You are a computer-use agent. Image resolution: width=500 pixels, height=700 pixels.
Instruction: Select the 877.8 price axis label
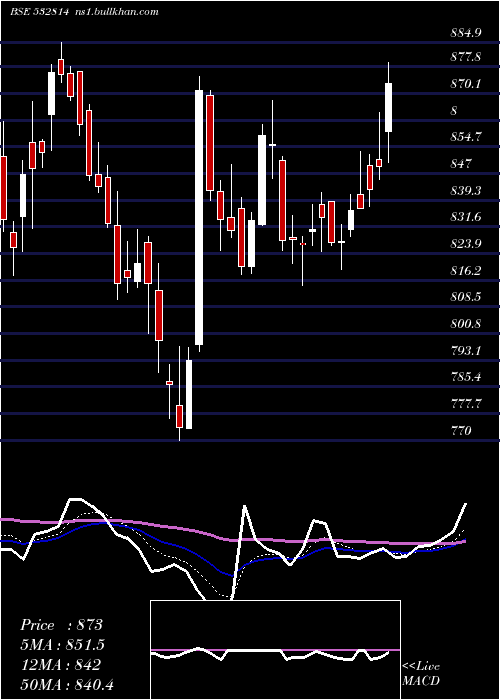[466, 57]
